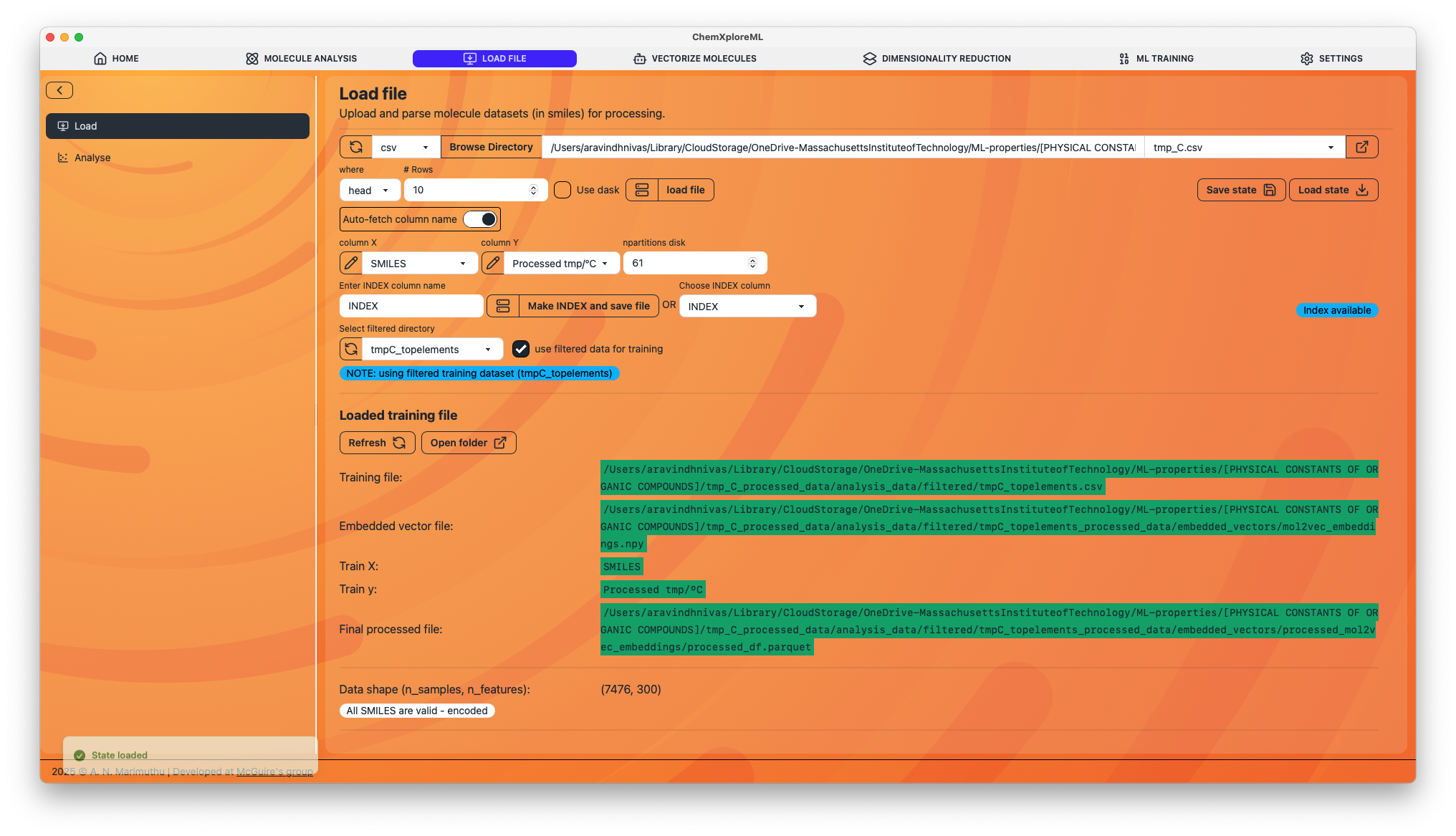Click the npartitions disk stepper arrows
1456x836 pixels.
pos(752,263)
